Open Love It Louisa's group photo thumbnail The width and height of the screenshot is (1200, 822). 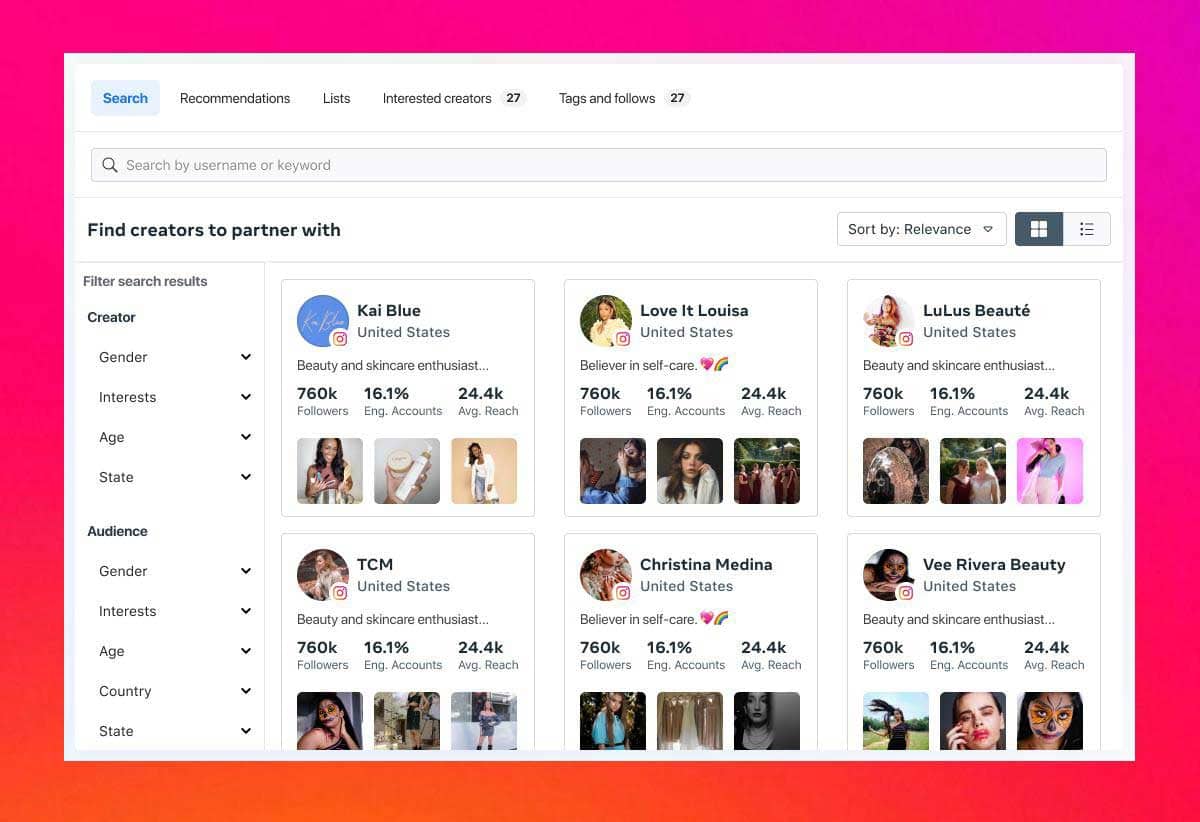[x=767, y=471]
